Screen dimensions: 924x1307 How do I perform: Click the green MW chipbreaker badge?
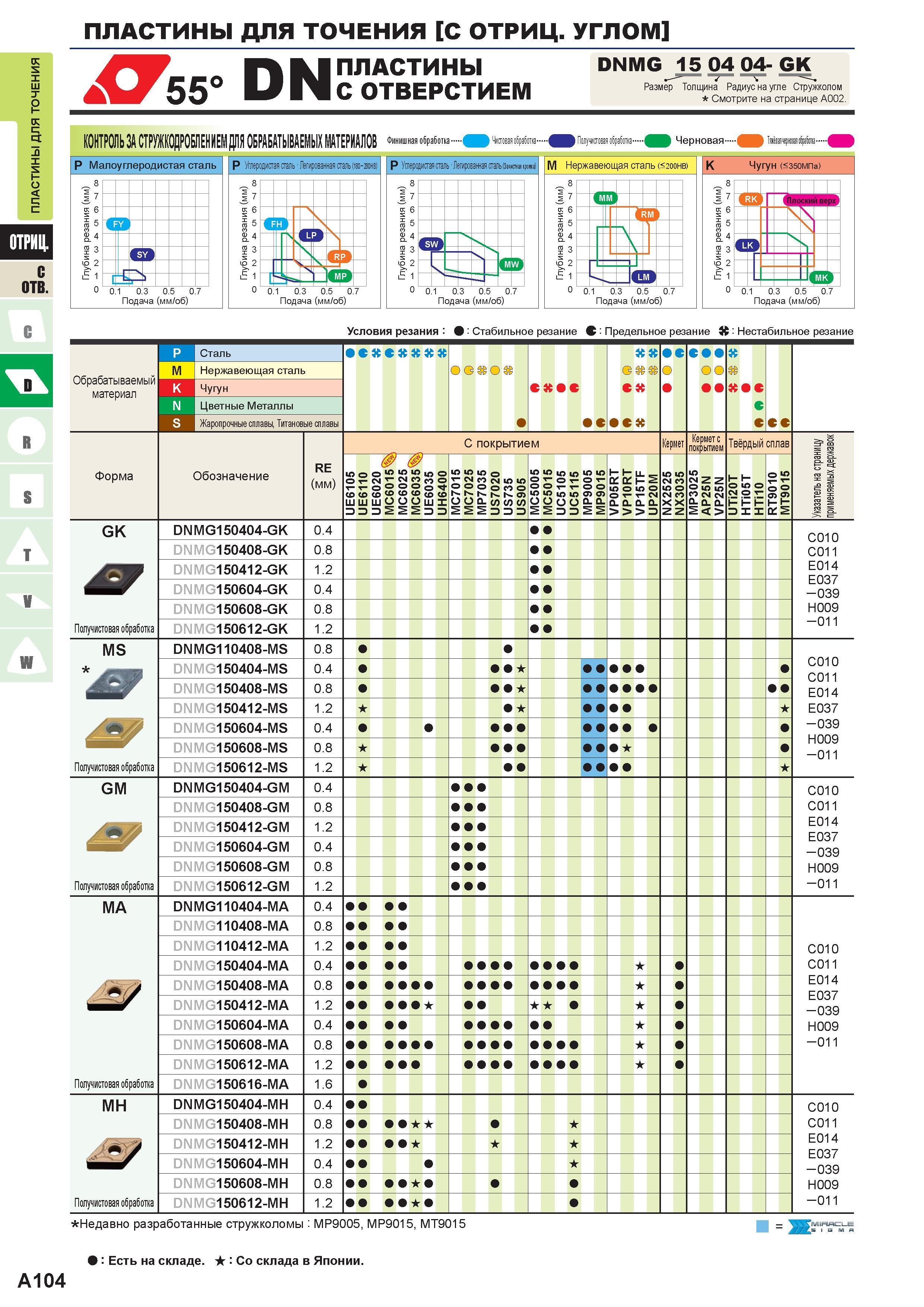click(511, 264)
